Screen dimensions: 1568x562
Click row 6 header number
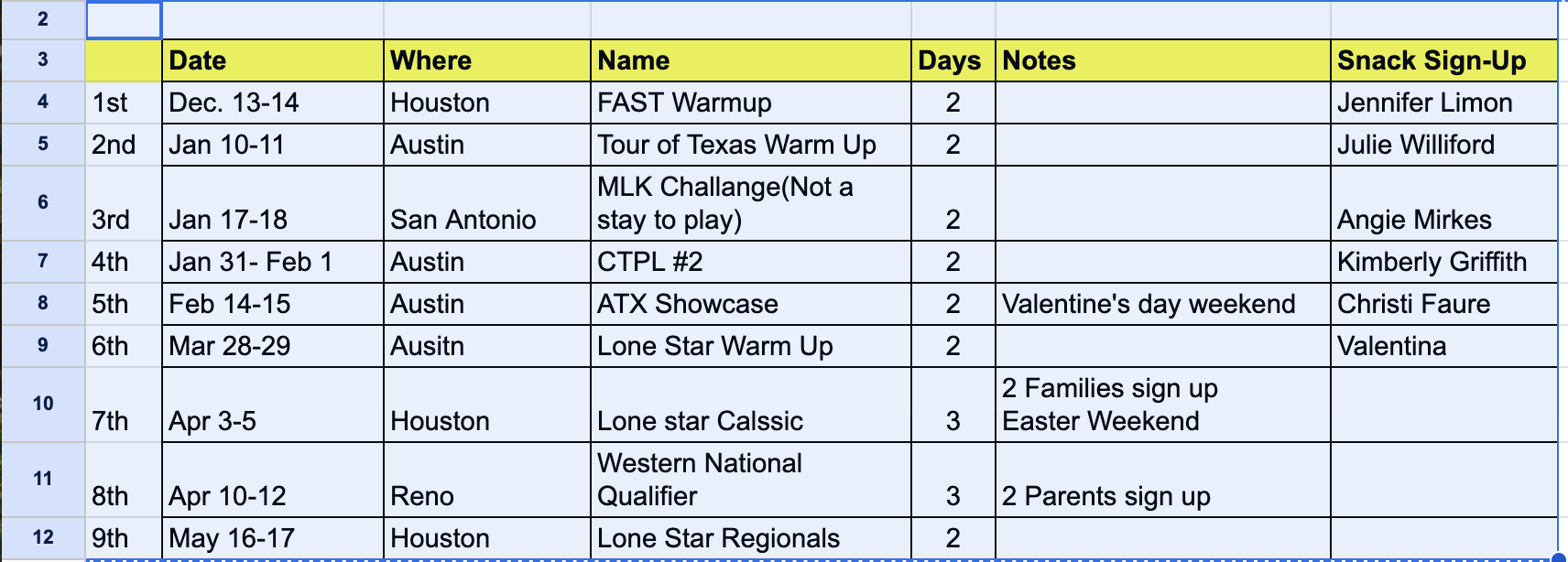tap(43, 202)
